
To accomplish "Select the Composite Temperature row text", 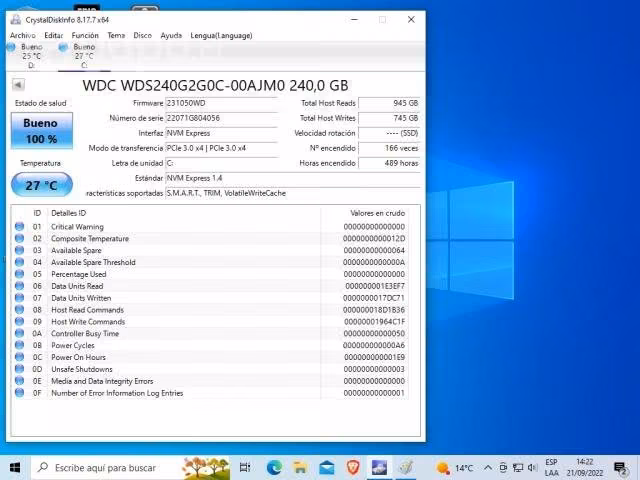I will (x=90, y=239).
